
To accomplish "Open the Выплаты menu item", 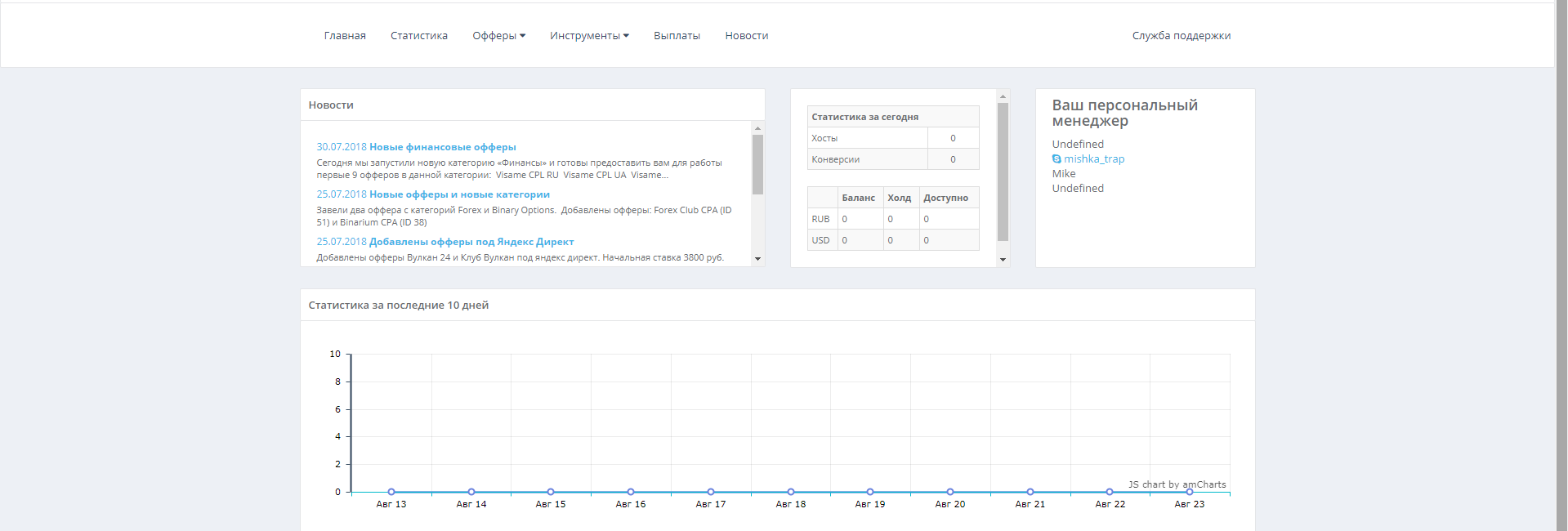I will coord(677,36).
